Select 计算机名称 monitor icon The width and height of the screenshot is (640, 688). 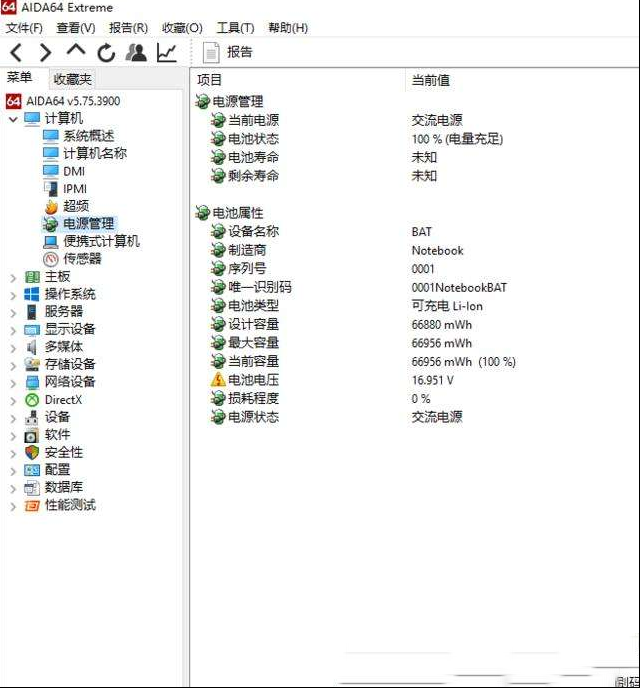point(50,154)
